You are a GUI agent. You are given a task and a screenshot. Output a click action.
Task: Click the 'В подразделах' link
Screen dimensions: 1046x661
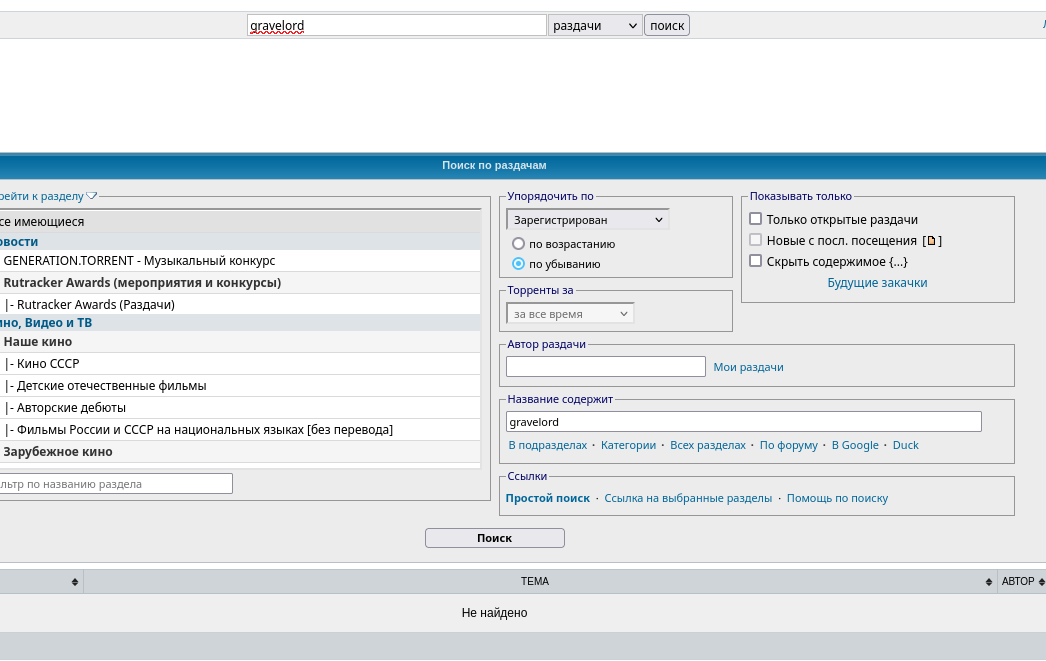coord(548,445)
